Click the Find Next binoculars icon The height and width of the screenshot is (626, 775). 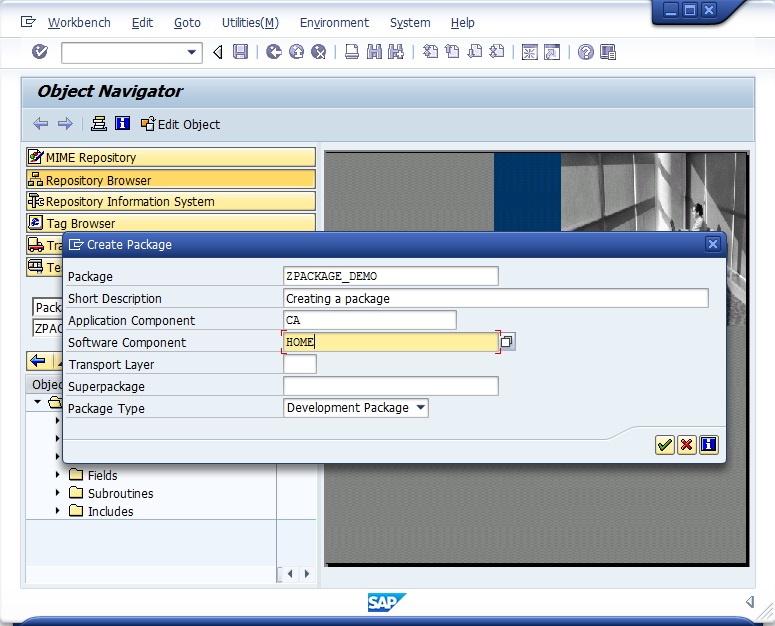coord(396,51)
